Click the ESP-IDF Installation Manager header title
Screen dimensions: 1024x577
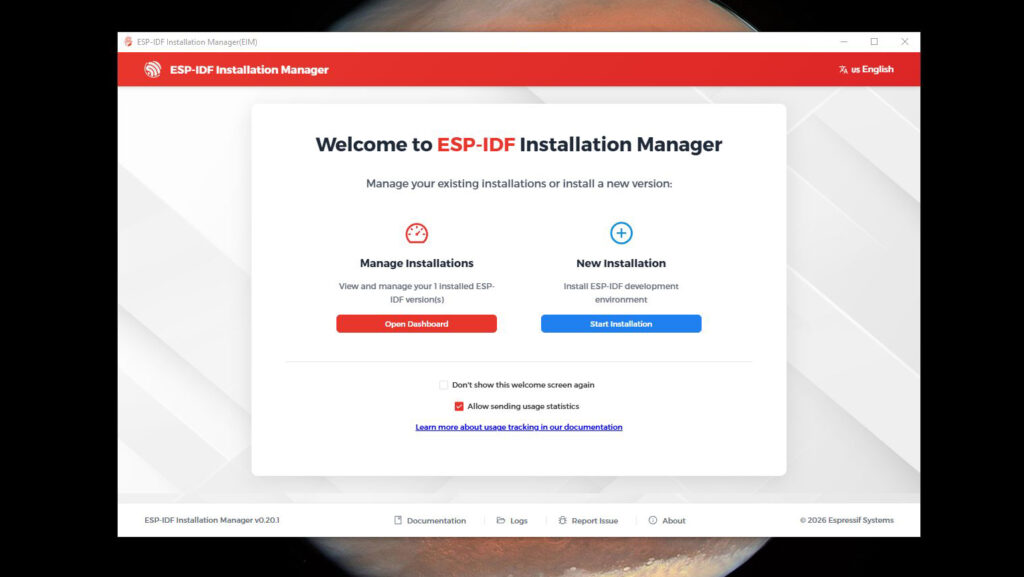coord(249,70)
